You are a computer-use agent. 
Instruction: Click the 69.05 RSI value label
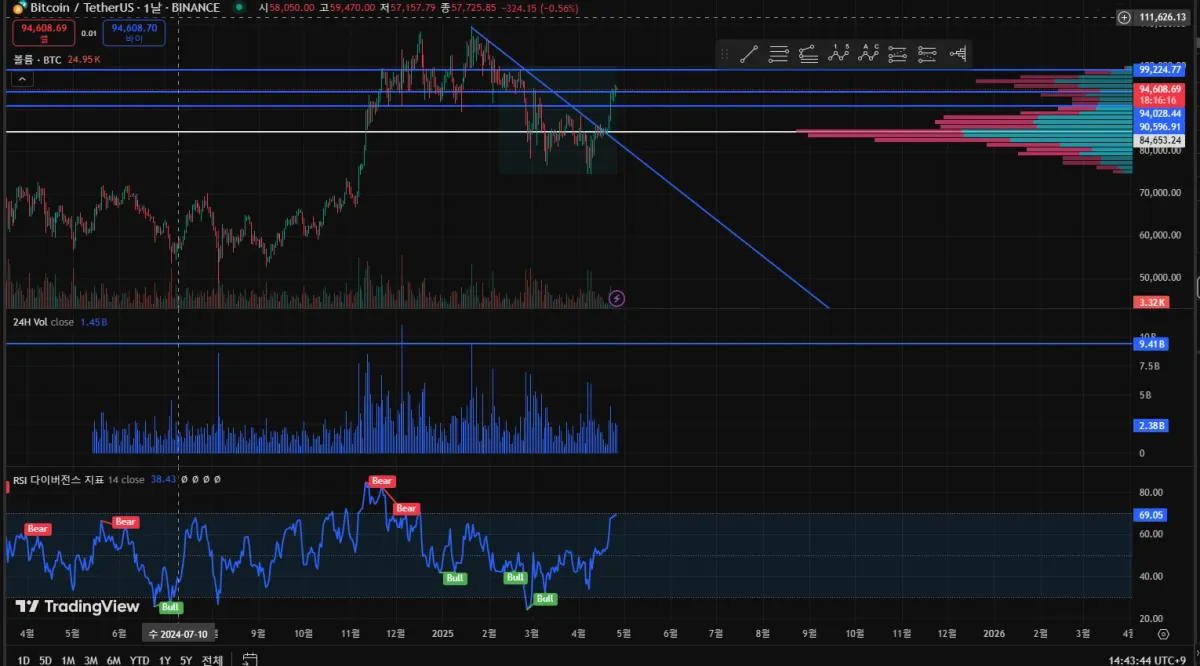(1151, 515)
